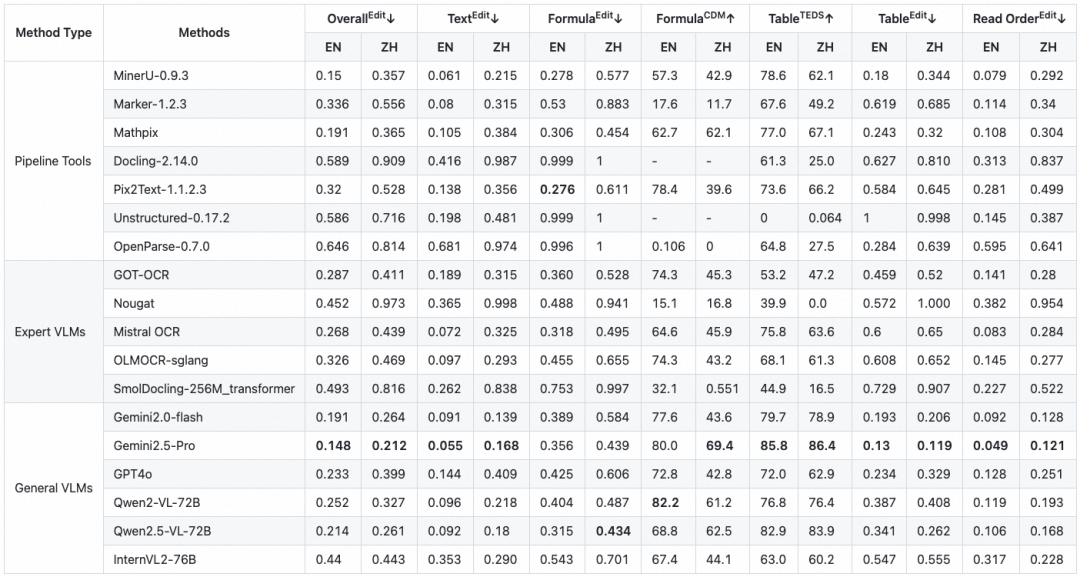
Task: Click bold 82.2 in Qwen2-VL-72B row
Action: point(665,503)
